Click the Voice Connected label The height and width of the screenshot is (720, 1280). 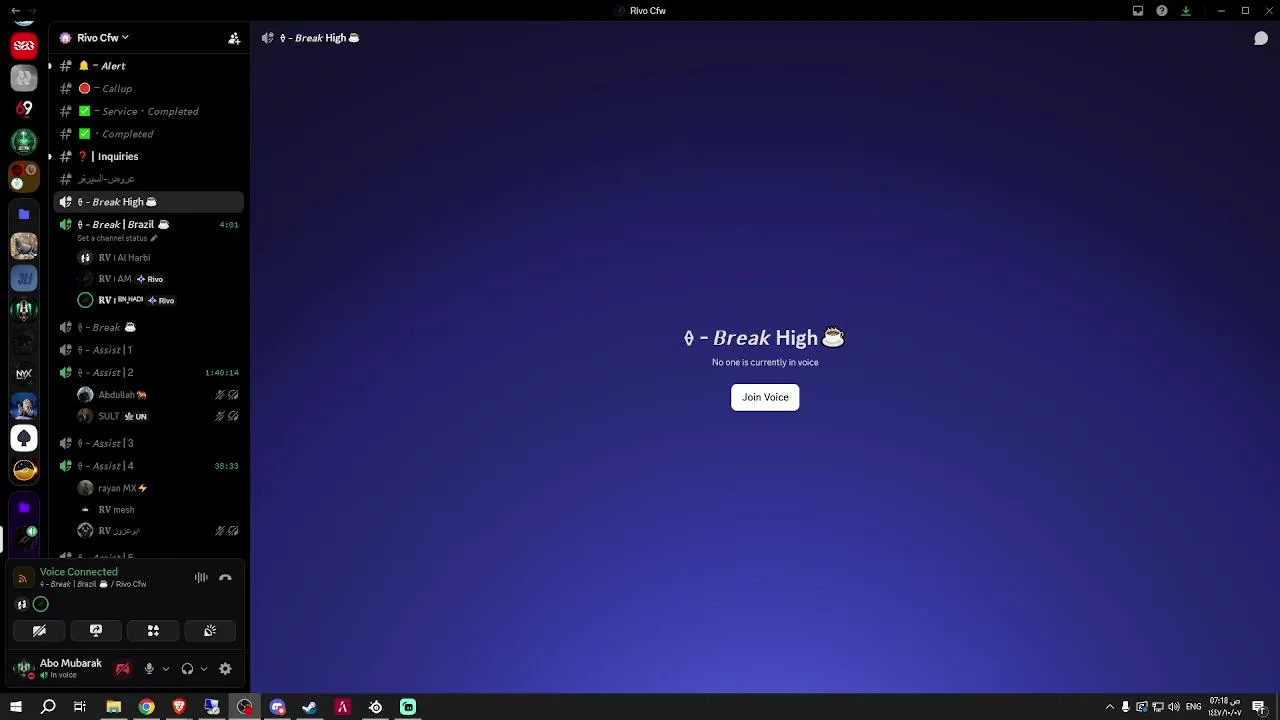click(79, 572)
